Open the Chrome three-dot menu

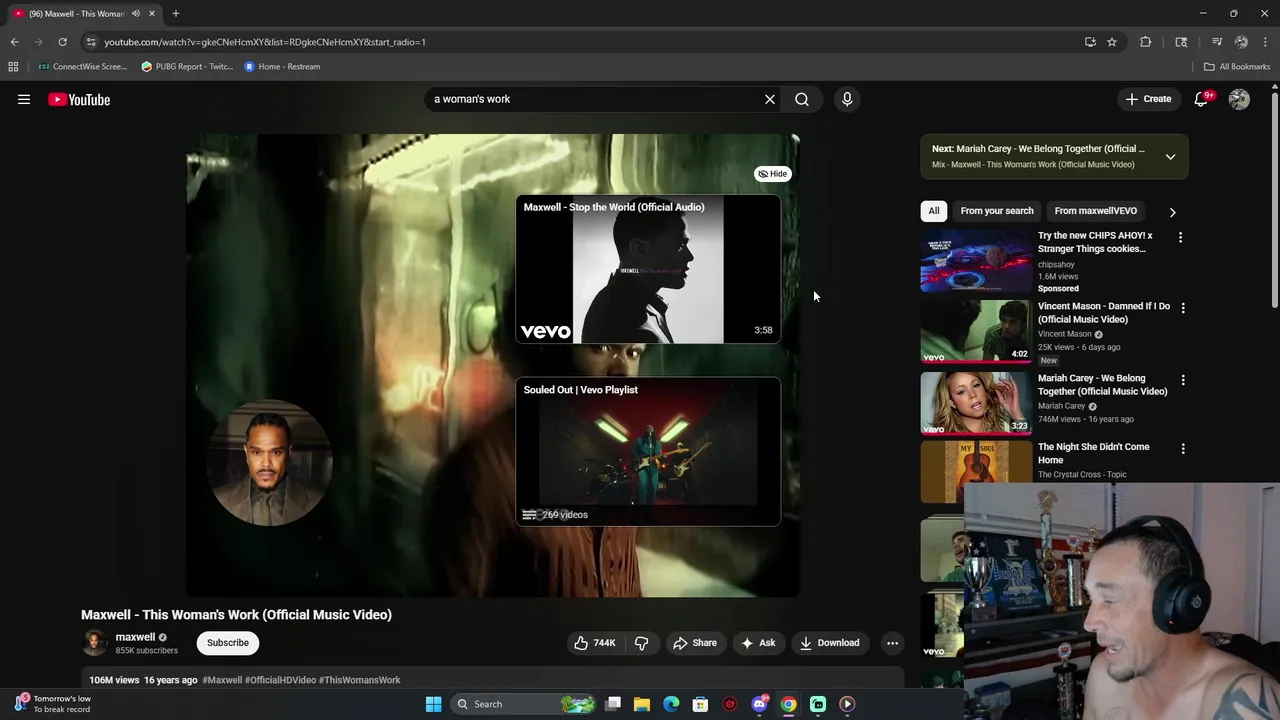[x=1266, y=42]
